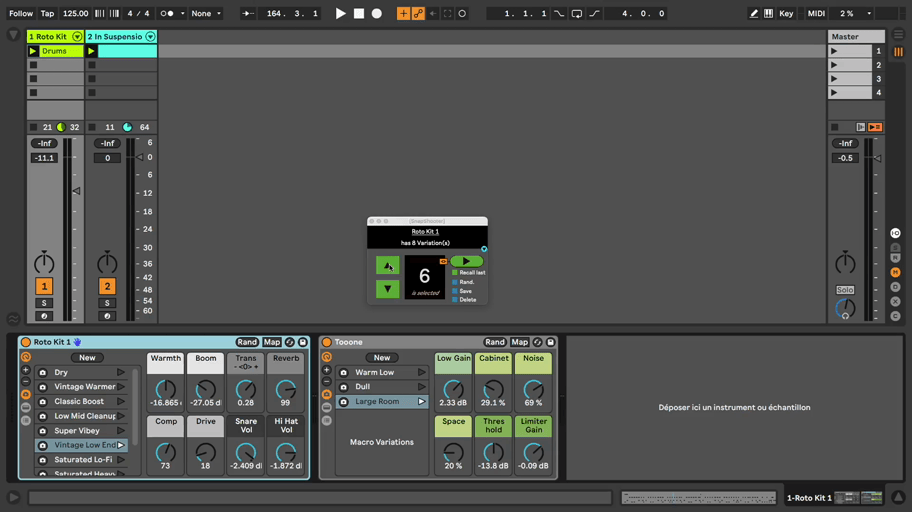Launch the Vintage Warmer variation

tap(121, 387)
